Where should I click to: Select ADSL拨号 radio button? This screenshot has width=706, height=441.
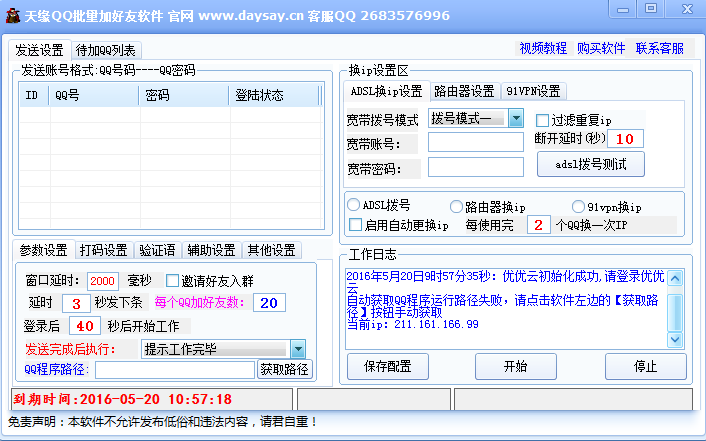[353, 205]
